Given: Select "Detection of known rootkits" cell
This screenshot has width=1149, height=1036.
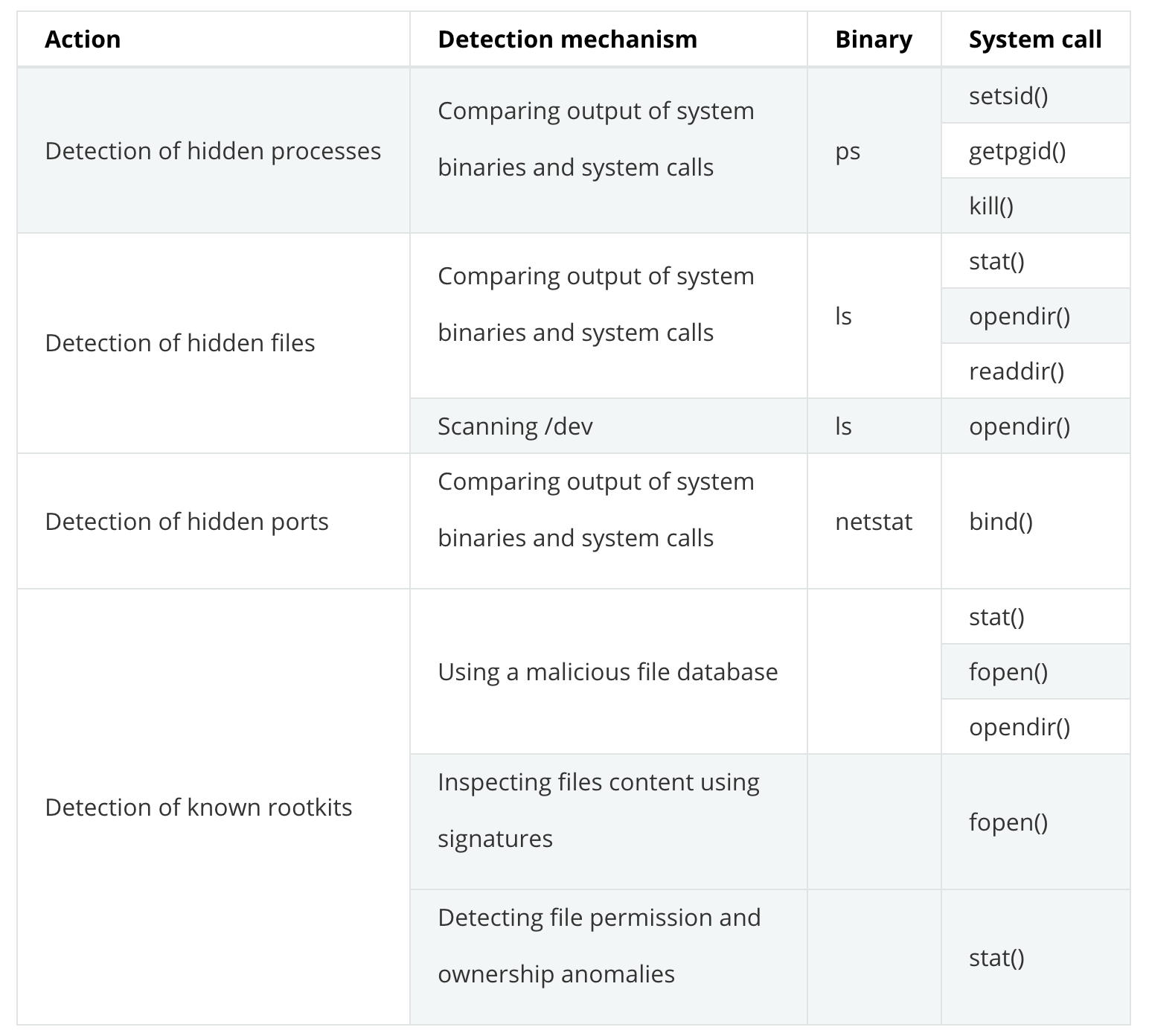Looking at the screenshot, I should (199, 808).
